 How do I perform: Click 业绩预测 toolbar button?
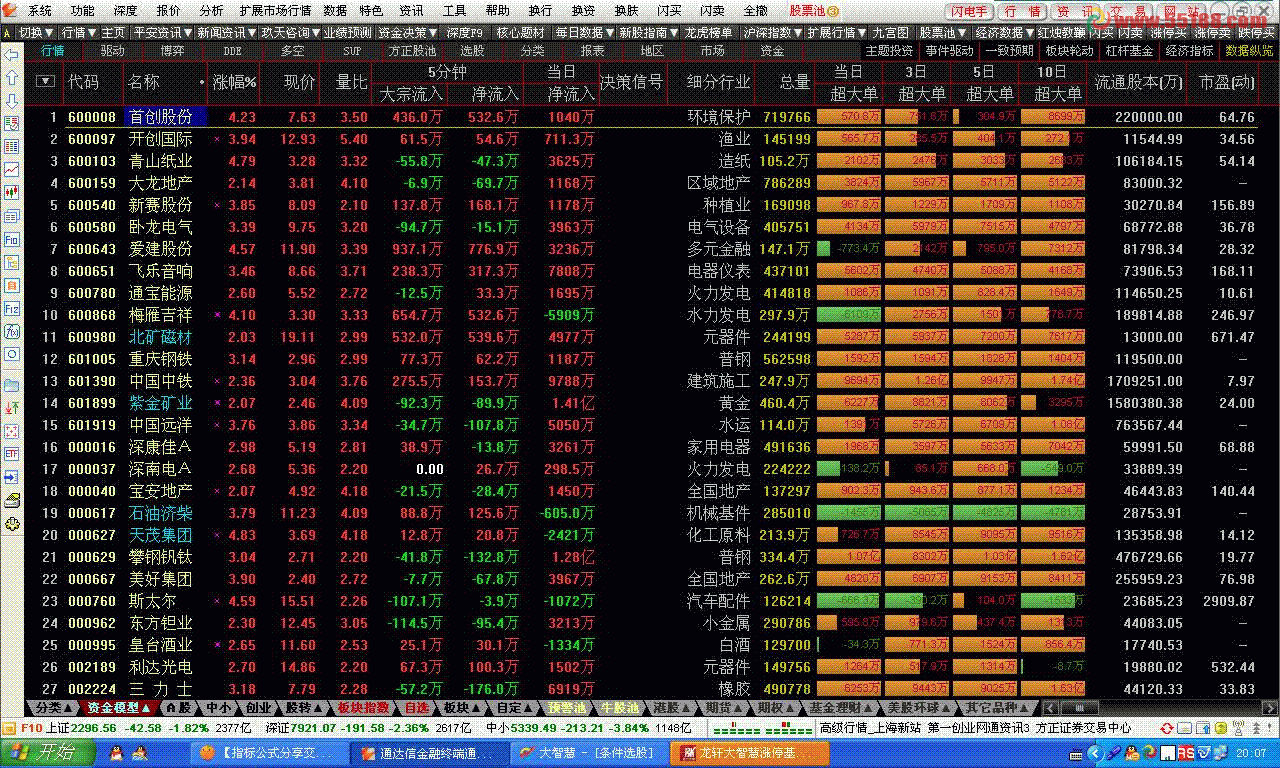pos(347,32)
